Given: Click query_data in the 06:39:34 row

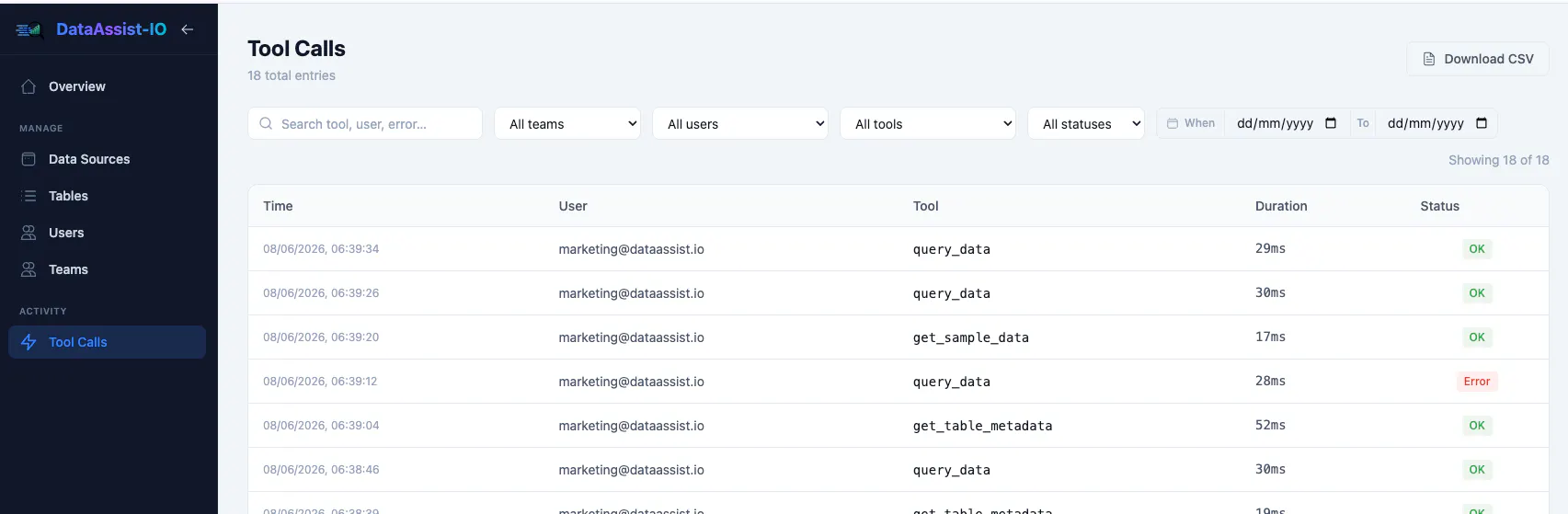Looking at the screenshot, I should [x=952, y=249].
